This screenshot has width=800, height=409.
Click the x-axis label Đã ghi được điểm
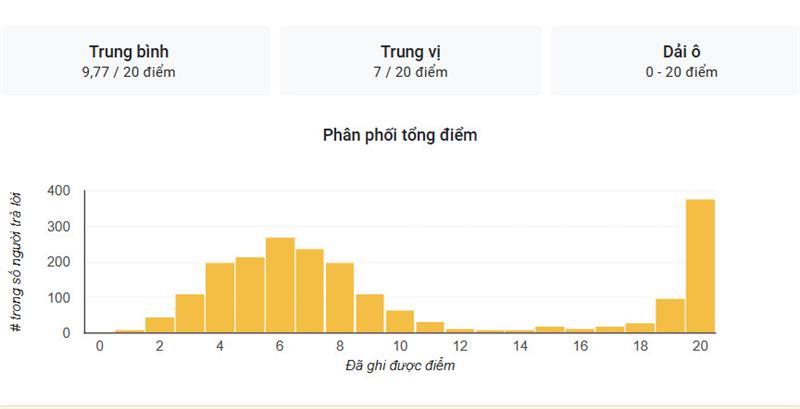coord(399,365)
